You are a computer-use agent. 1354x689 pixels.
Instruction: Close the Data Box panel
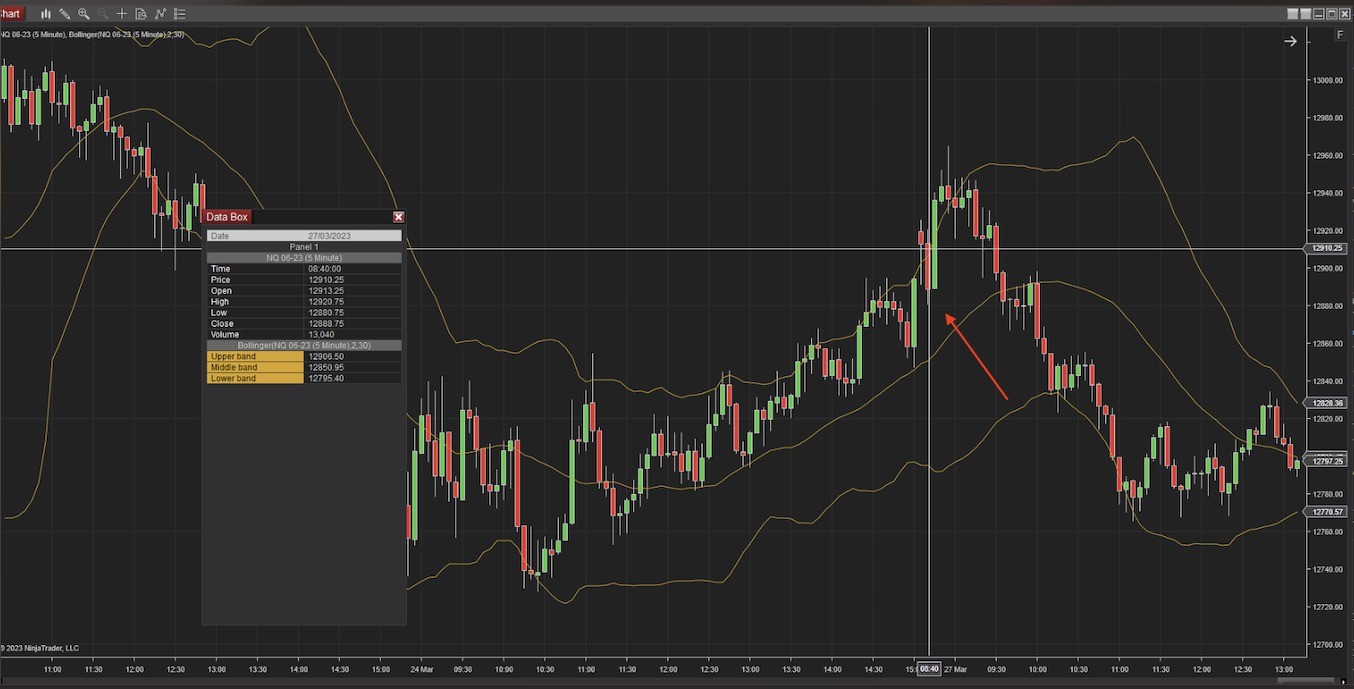[398, 216]
